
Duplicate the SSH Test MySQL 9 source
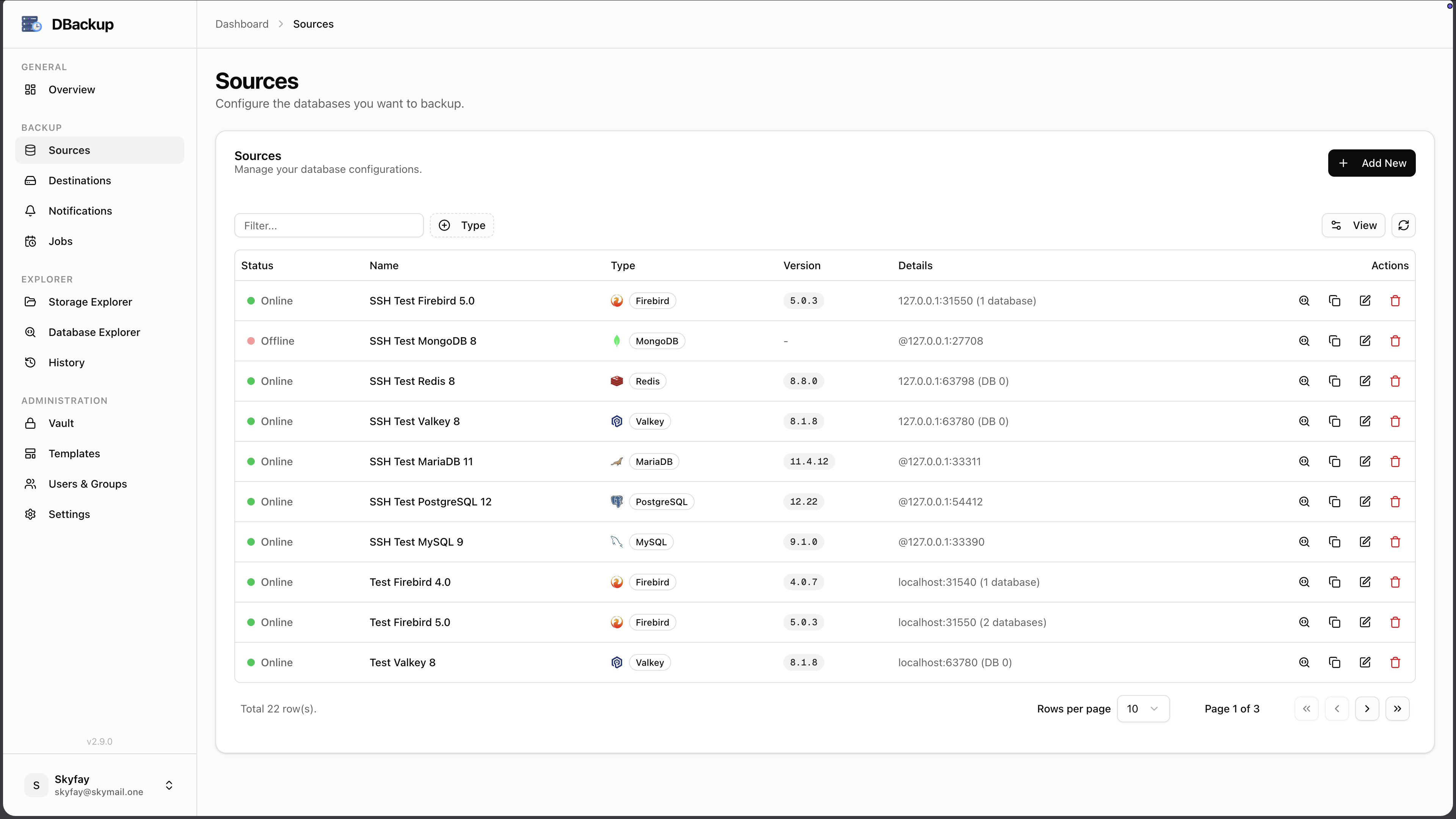pyautogui.click(x=1335, y=541)
